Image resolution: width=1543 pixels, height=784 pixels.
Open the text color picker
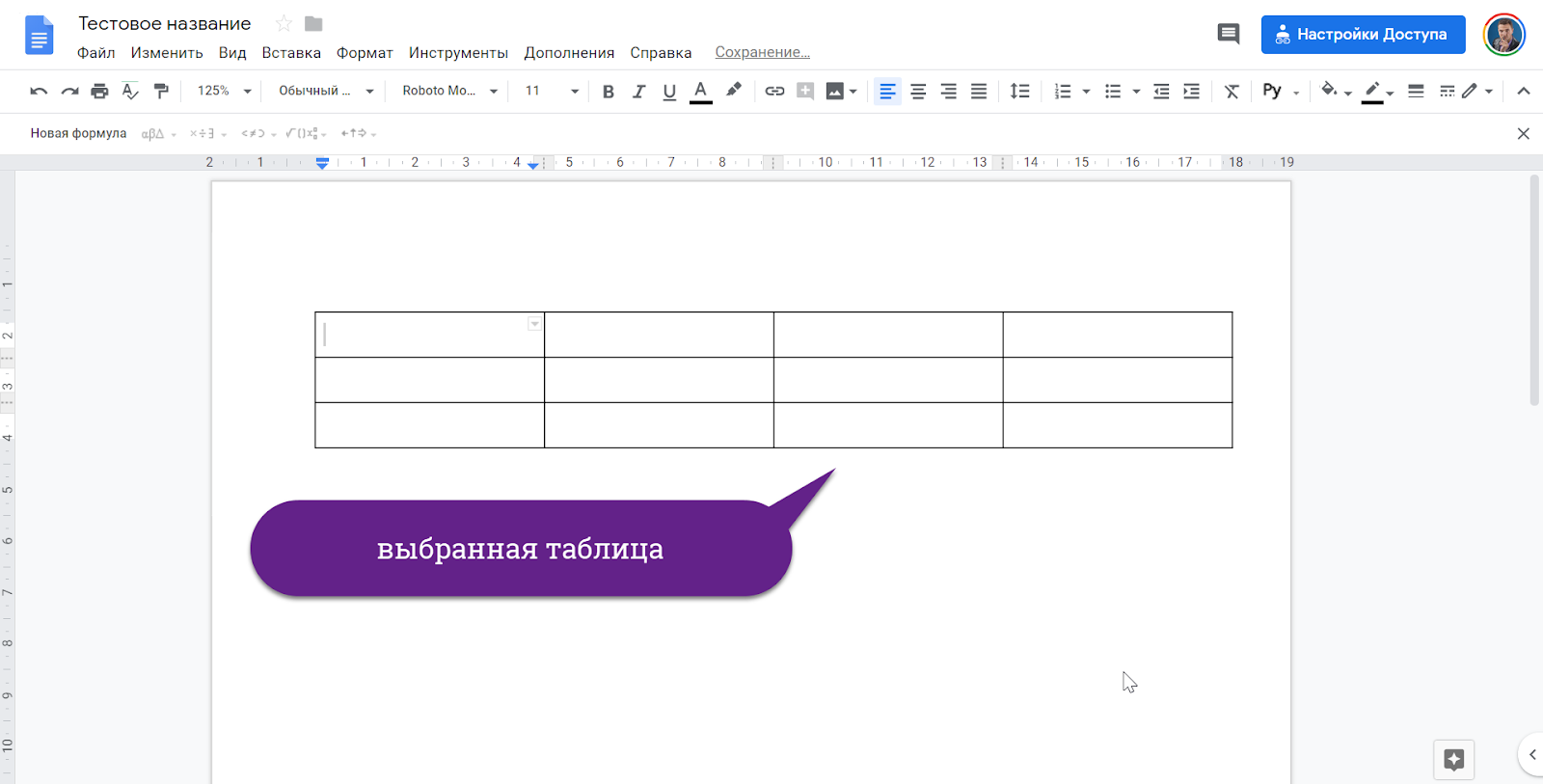[701, 92]
